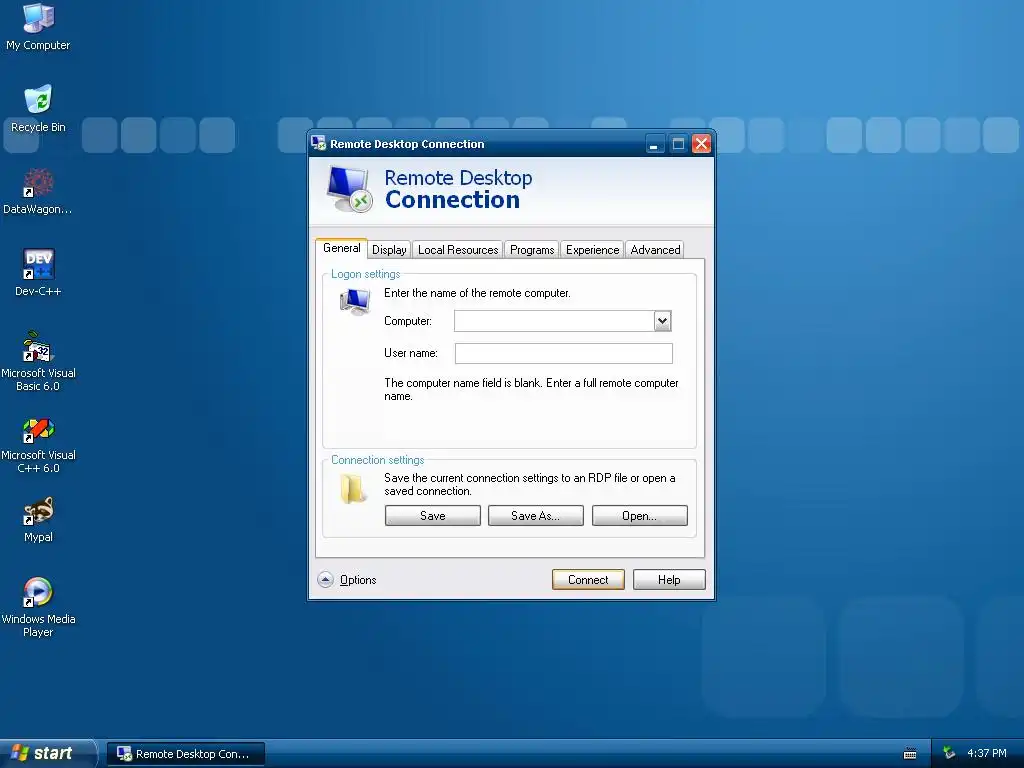Click the Remote Desktop monitor banner icon

click(x=349, y=189)
